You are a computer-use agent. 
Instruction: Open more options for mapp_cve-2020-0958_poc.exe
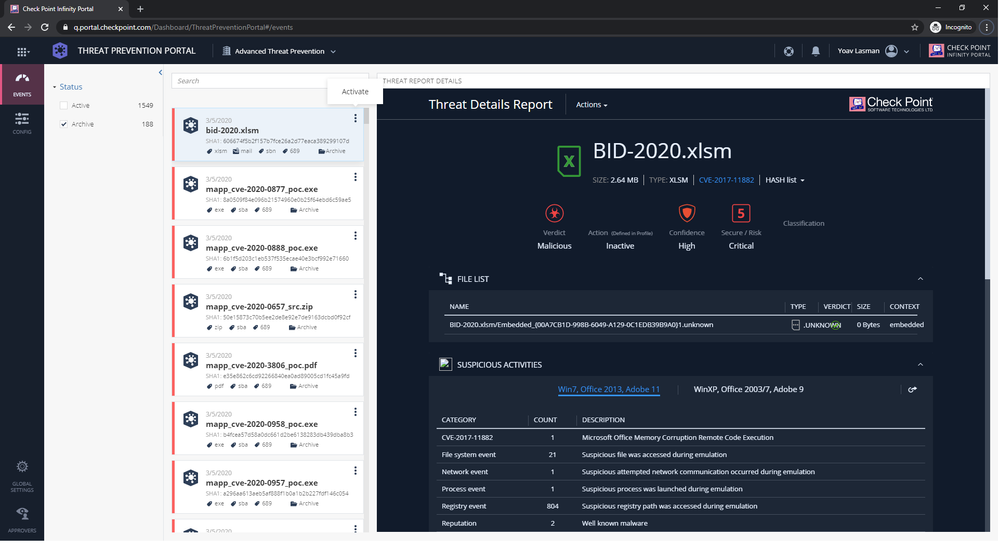[x=356, y=412]
